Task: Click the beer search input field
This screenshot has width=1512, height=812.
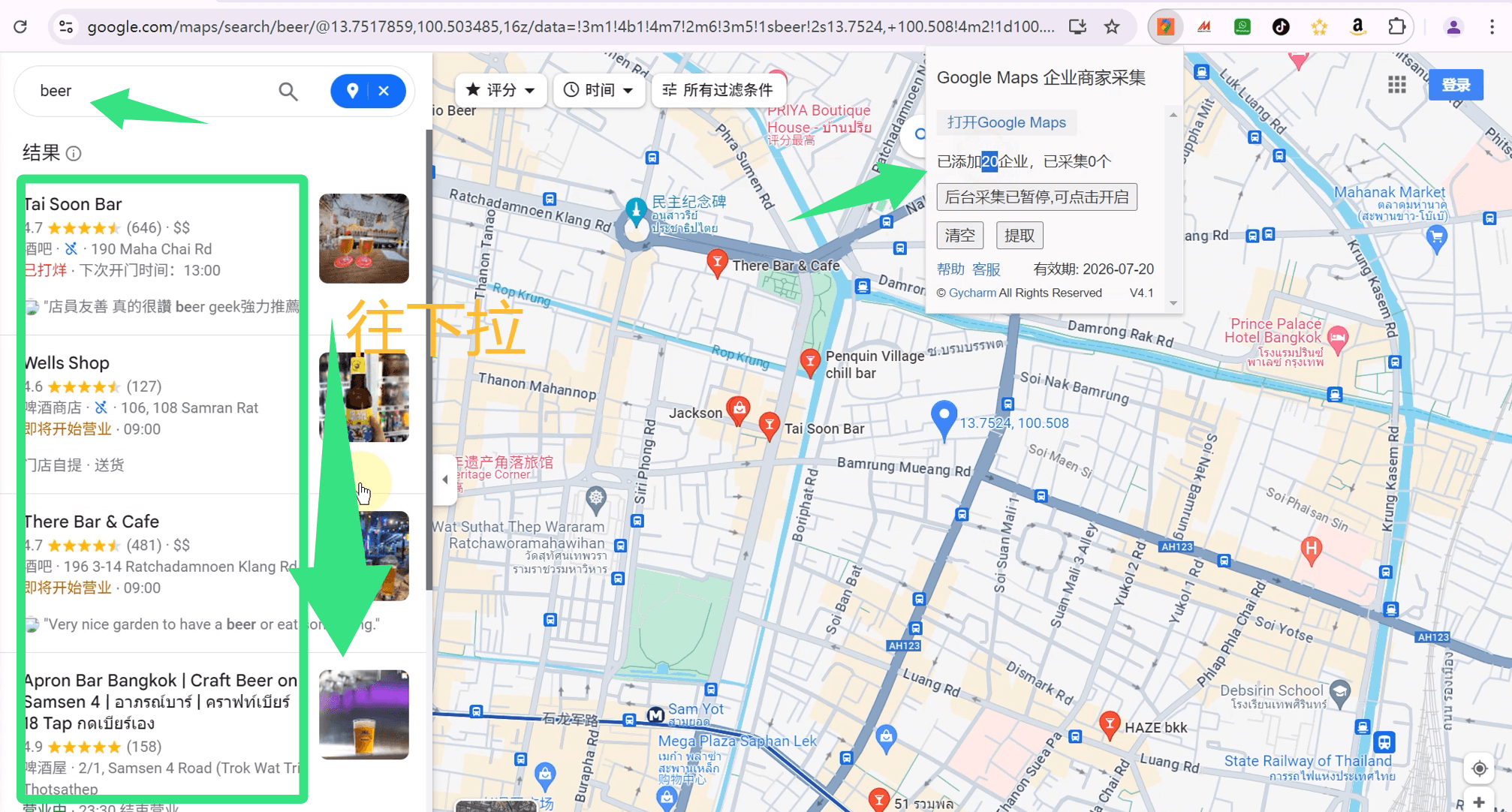Action: coord(150,91)
